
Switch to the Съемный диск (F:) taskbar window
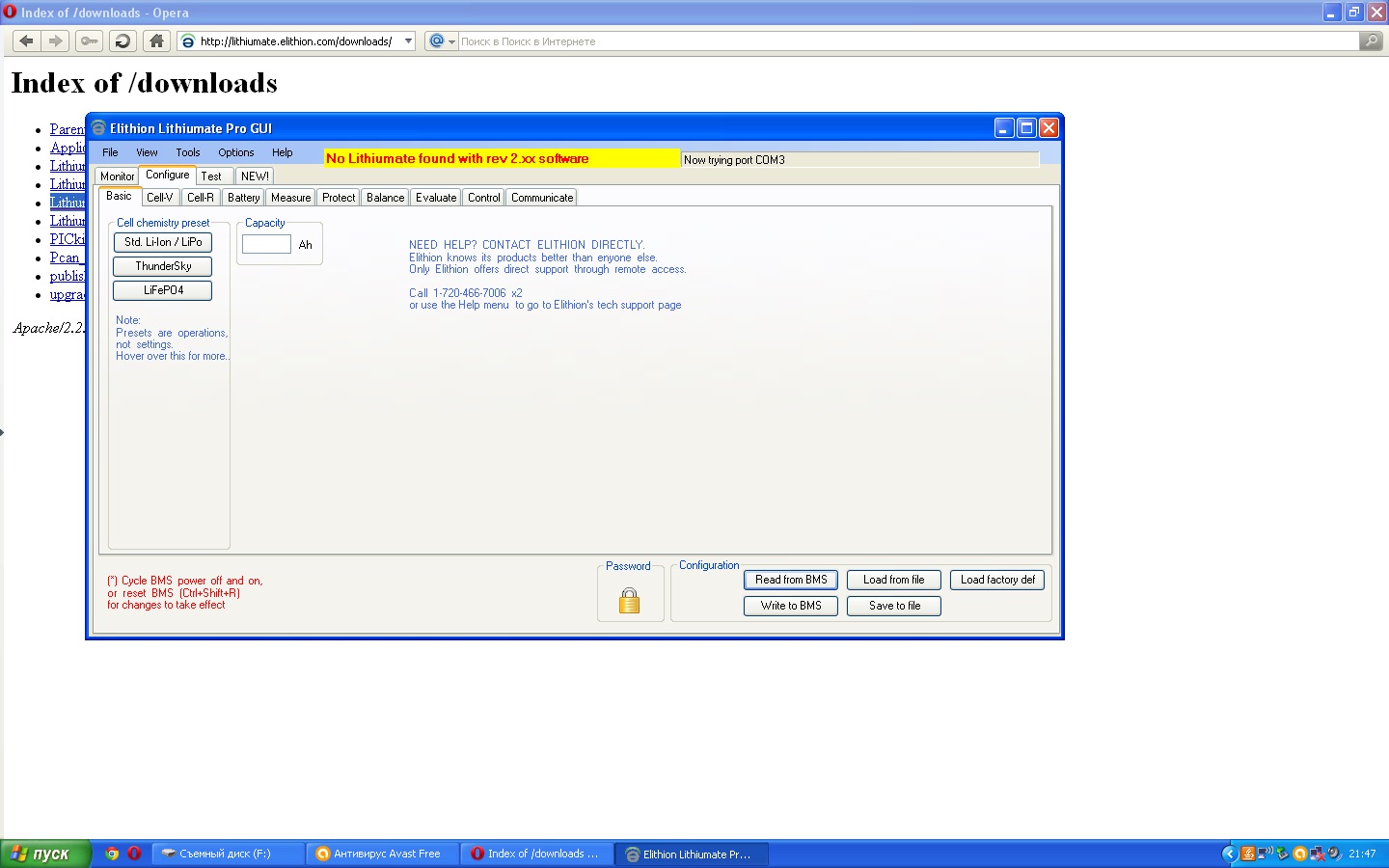(229, 854)
